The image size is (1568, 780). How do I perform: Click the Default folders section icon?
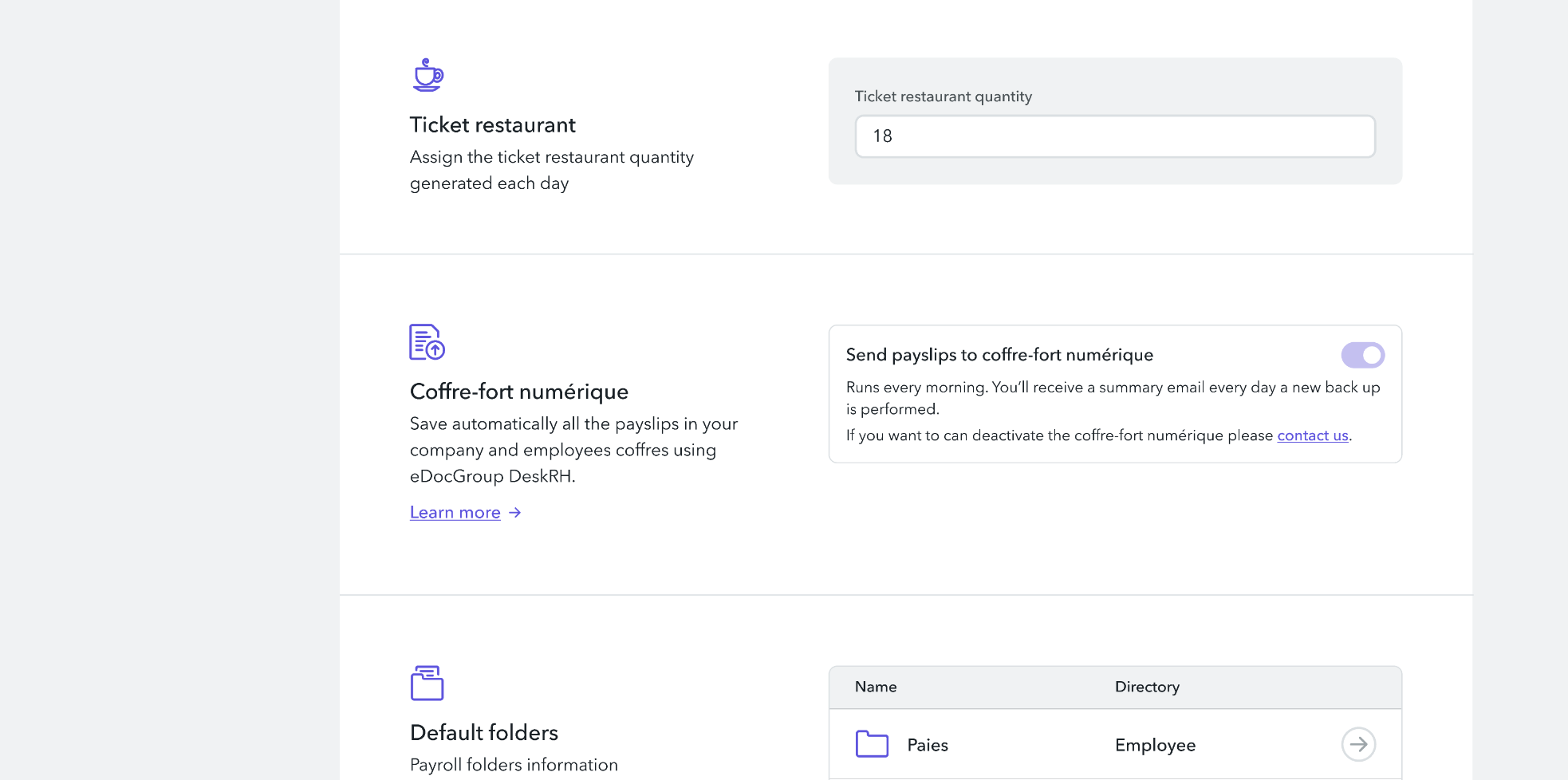point(427,683)
